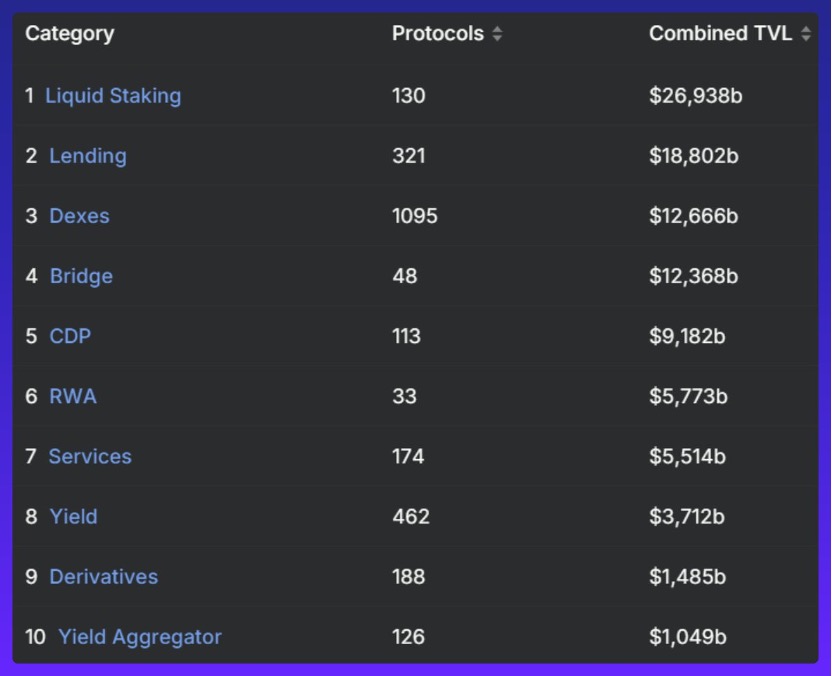Click the Category column header
Screen dimensions: 832x676
[x=69, y=34]
